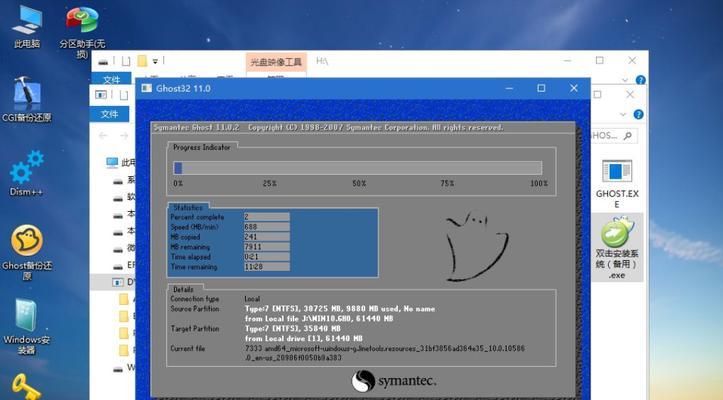The width and height of the screenshot is (723, 400).
Task: Expand ribbon chevron in front Explorer window
Action: [x=623, y=114]
